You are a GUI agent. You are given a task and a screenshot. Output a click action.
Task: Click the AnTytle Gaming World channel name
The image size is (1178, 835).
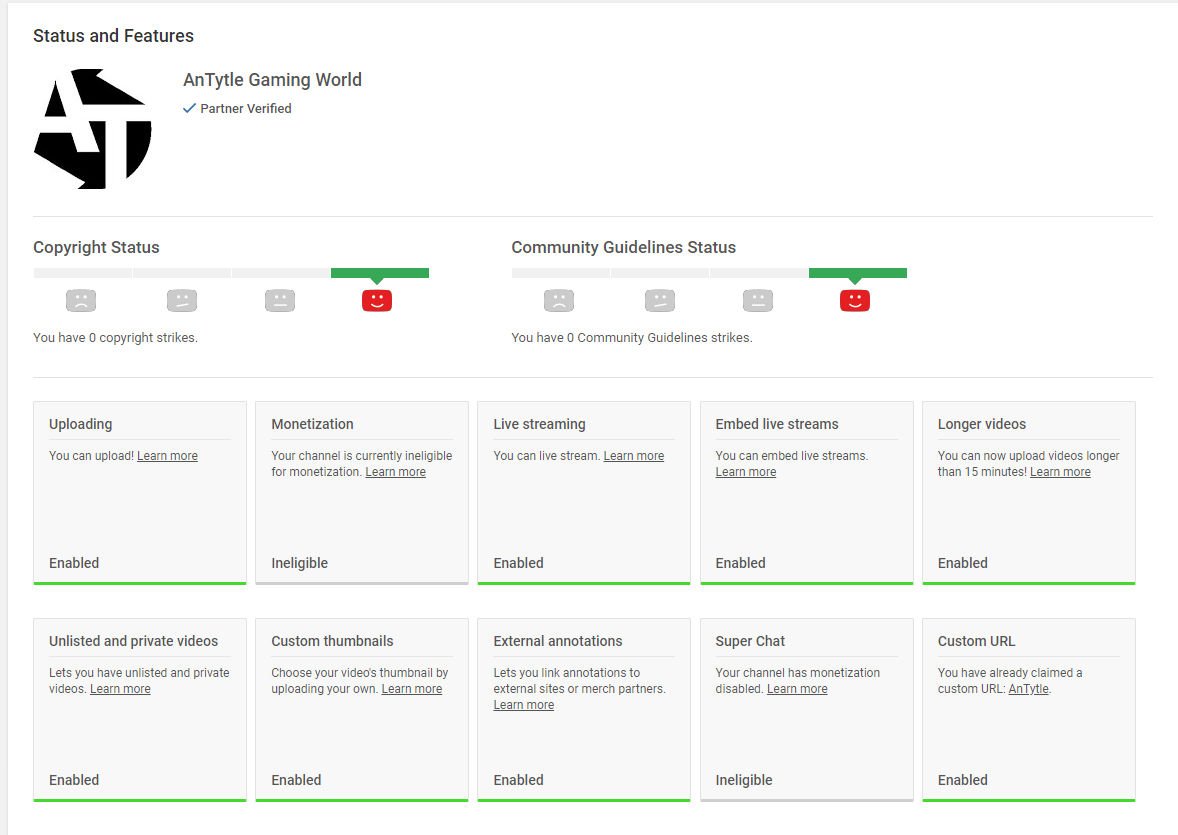[273, 80]
